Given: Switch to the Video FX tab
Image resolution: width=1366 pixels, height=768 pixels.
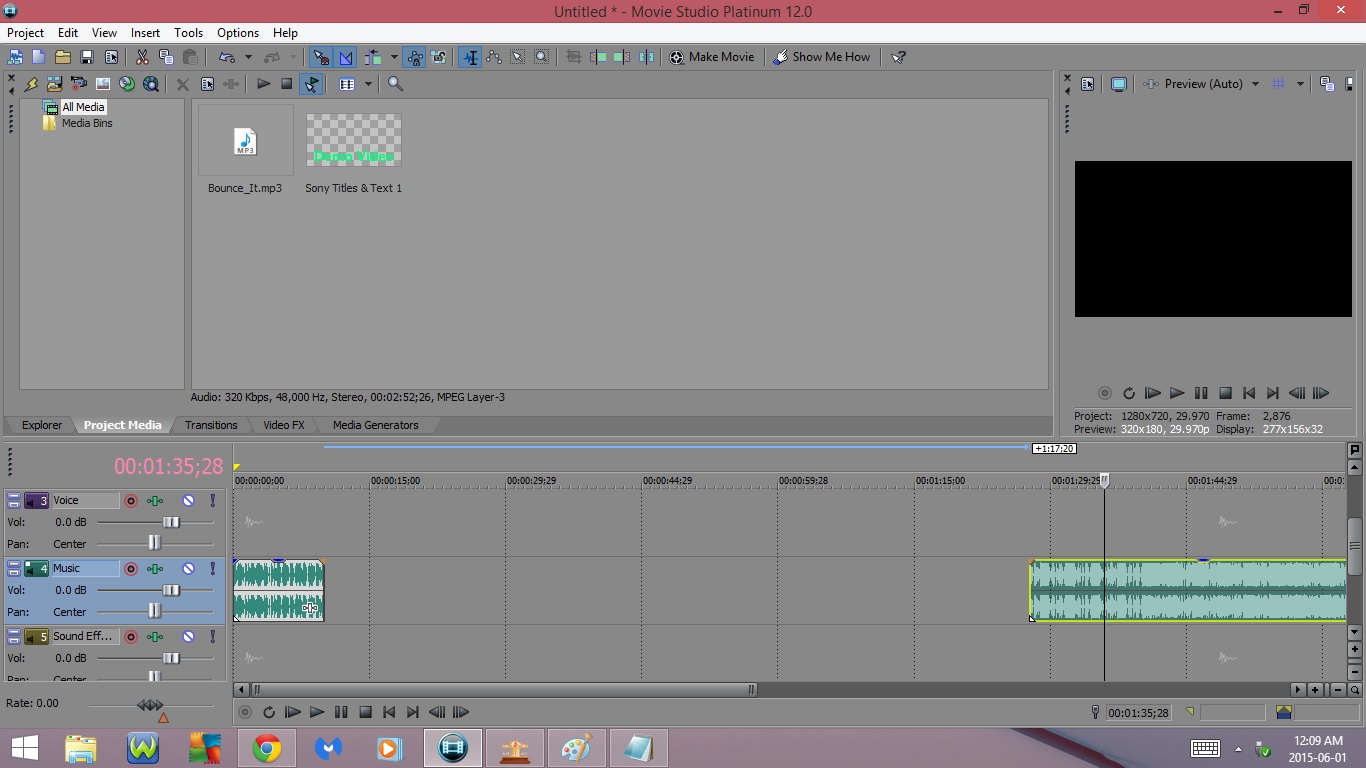Looking at the screenshot, I should coord(284,425).
